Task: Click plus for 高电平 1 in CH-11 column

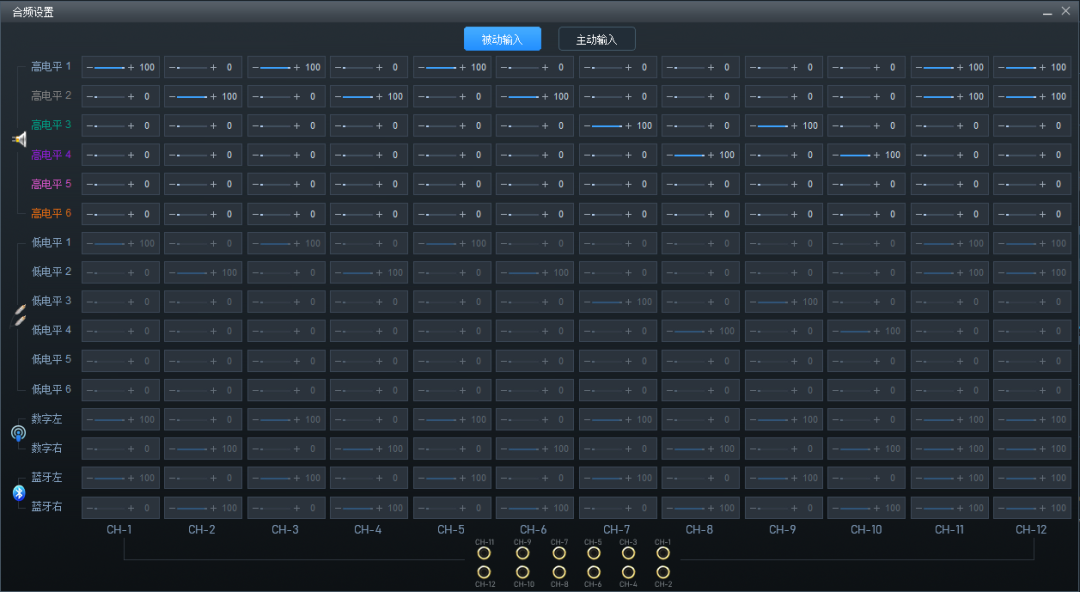Action: pos(960,68)
